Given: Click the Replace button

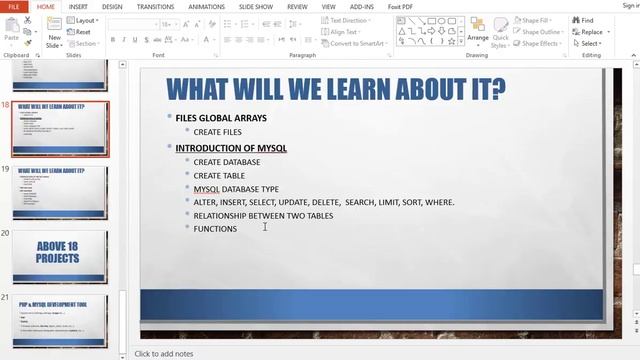Looking at the screenshot, I should coord(588,32).
